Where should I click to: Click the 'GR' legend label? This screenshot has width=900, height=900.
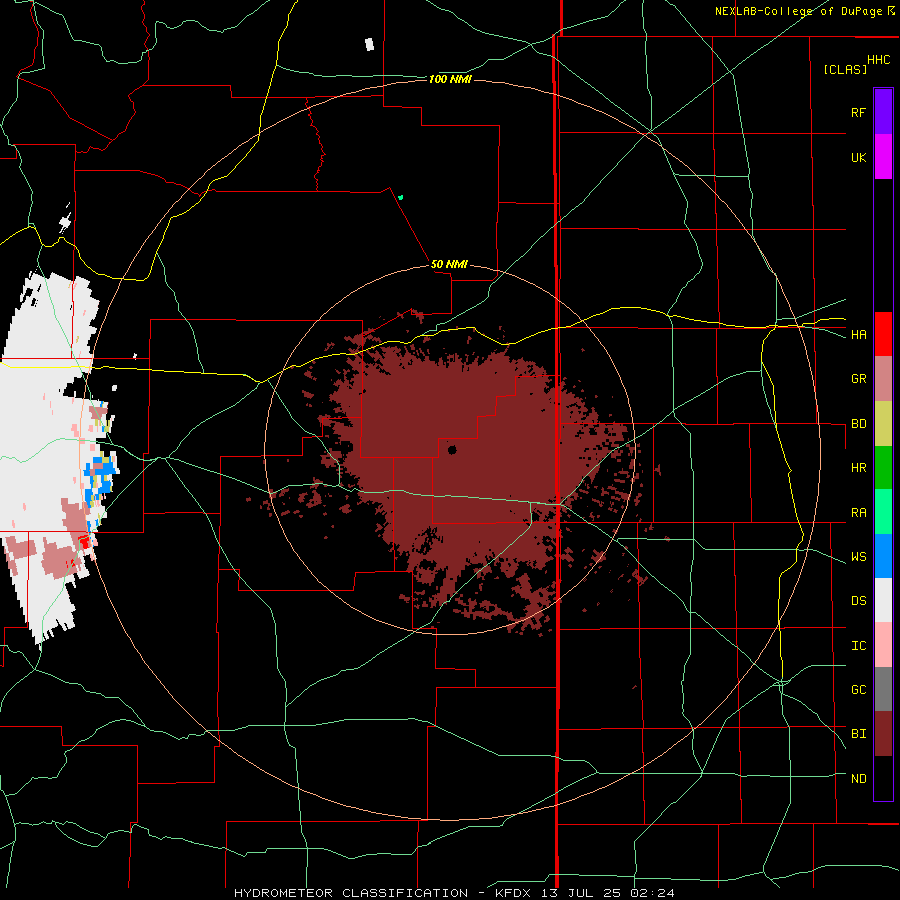pos(858,379)
